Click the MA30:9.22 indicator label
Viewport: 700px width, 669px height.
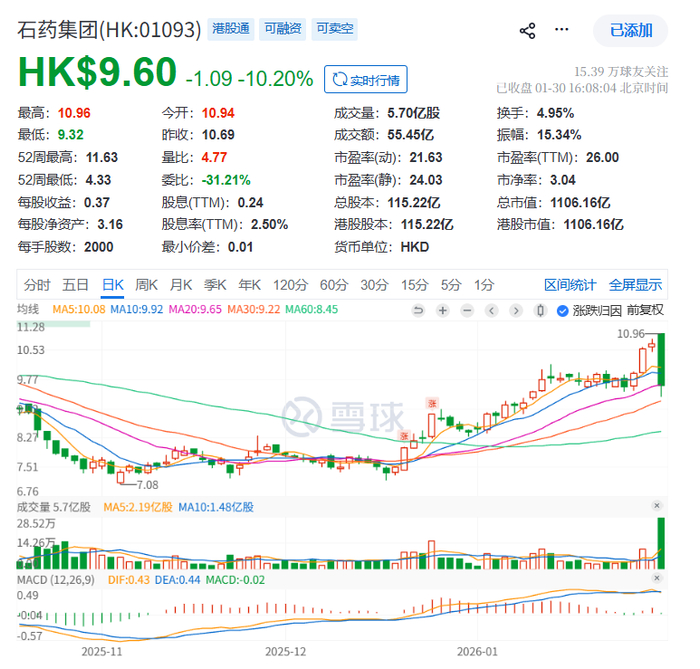254,309
